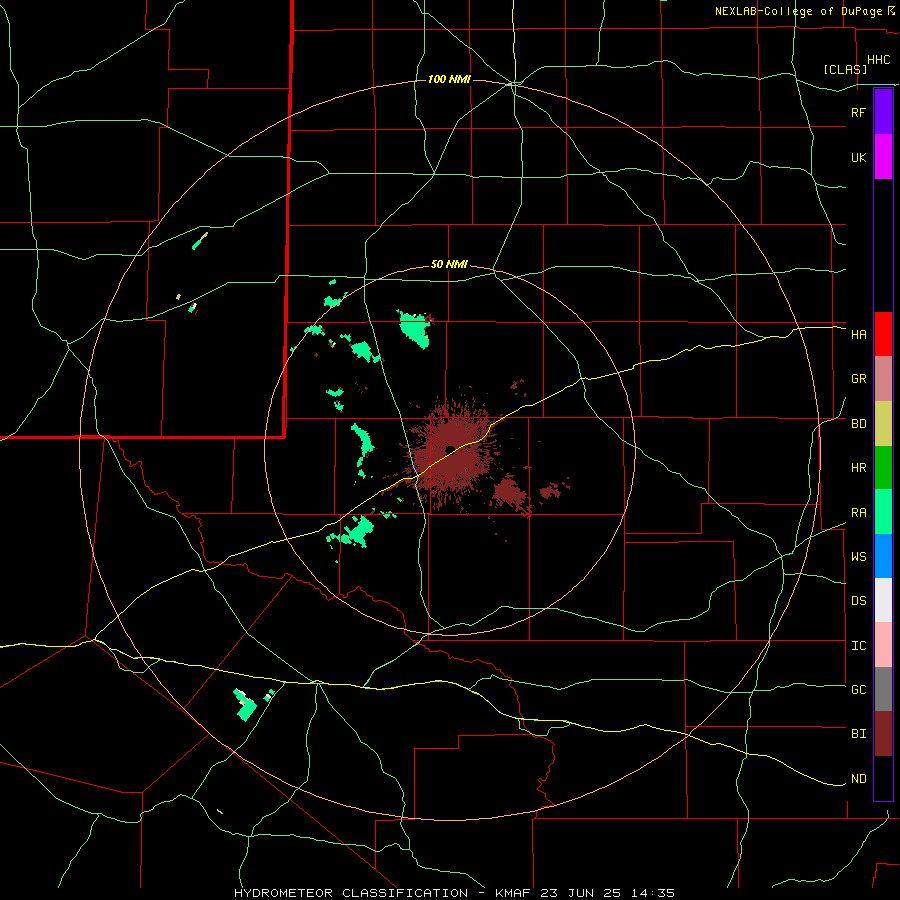Click the pink GR legend swatch
The image size is (900, 900).
[883, 379]
